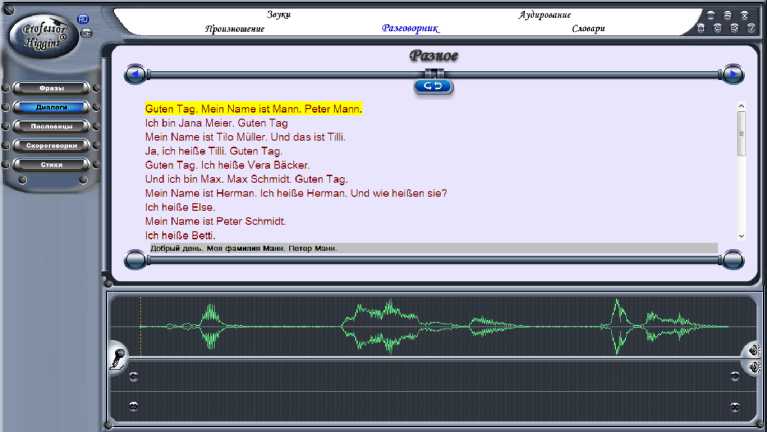Select line 'Ja, ich heiße Tilli. Guten Tag.'
This screenshot has height=432, width=767.
213,151
